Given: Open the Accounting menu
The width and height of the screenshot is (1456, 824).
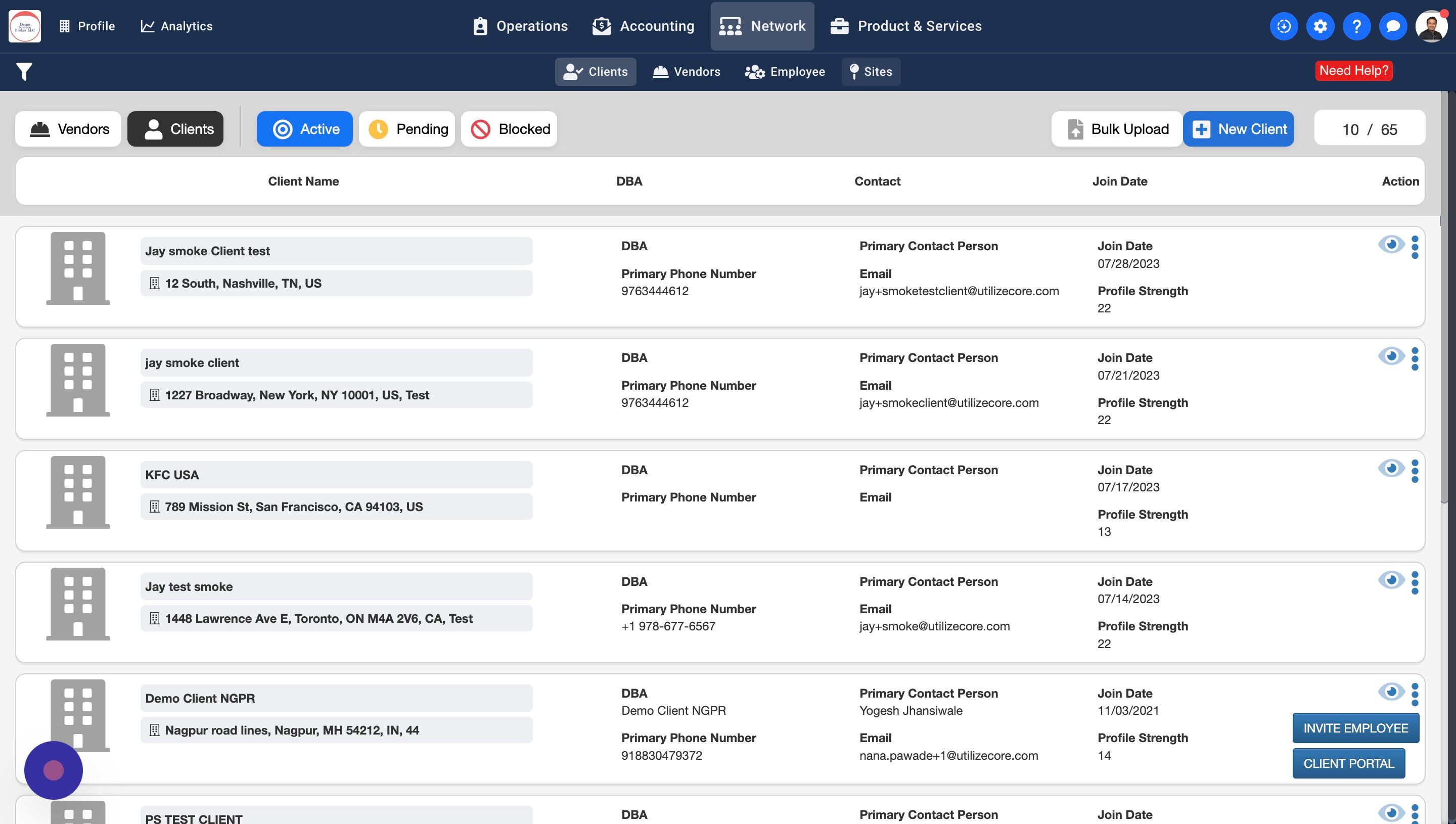Looking at the screenshot, I should click(644, 26).
